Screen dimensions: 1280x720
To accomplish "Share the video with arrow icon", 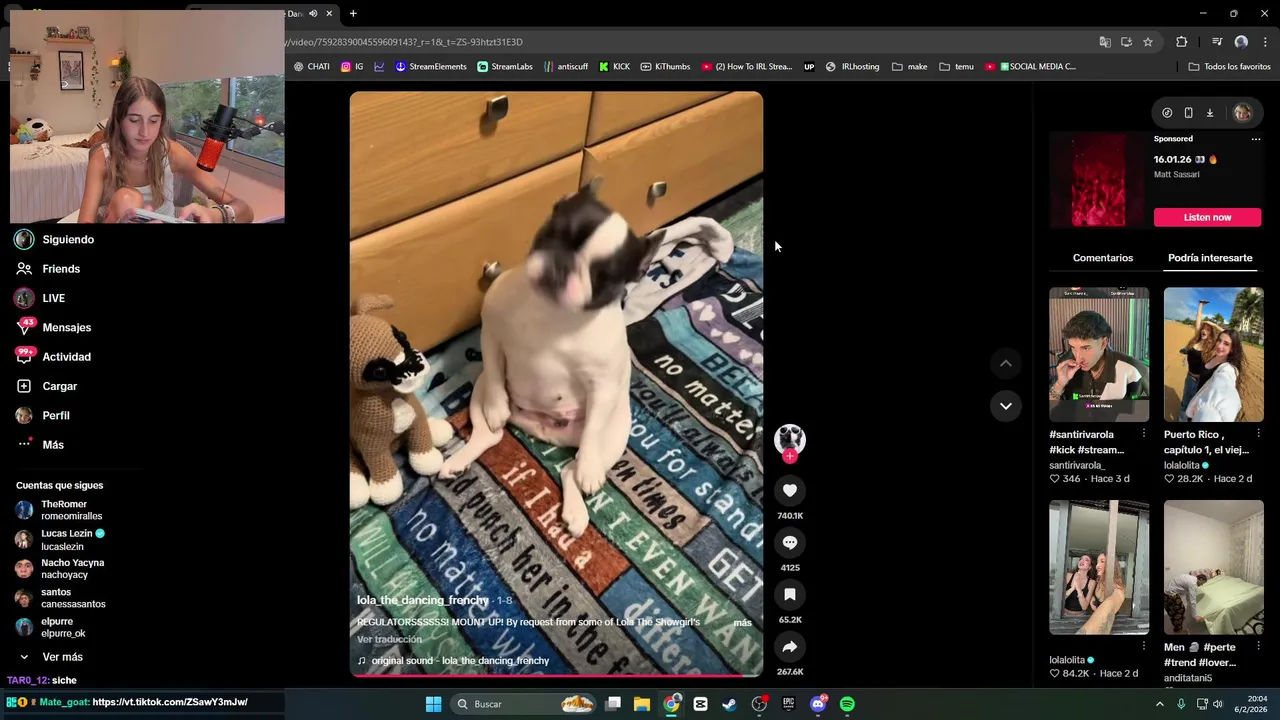I will click(x=789, y=646).
